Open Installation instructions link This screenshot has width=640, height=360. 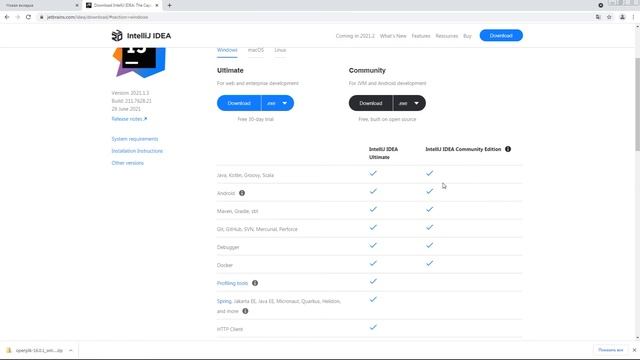137,151
